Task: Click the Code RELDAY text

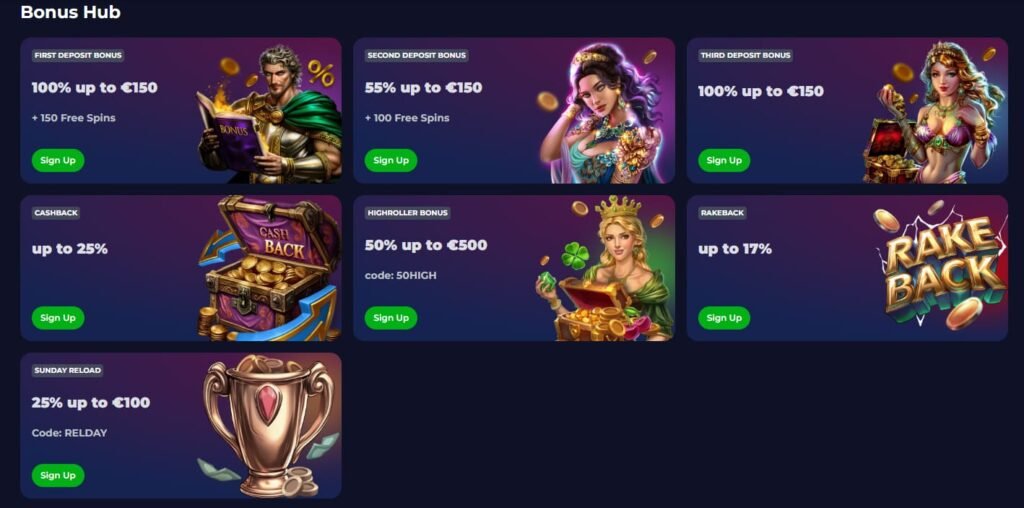Action: click(69, 433)
